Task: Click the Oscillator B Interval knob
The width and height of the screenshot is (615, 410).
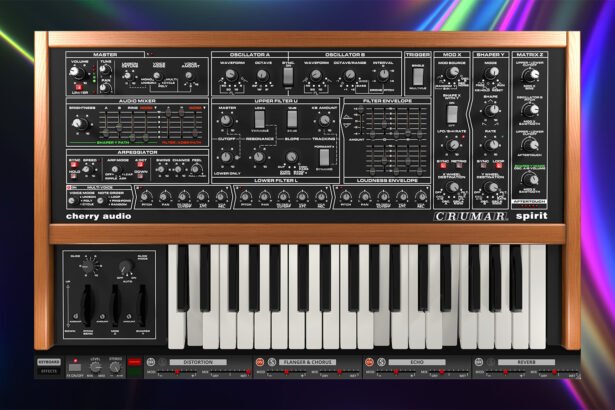Action: point(383,75)
